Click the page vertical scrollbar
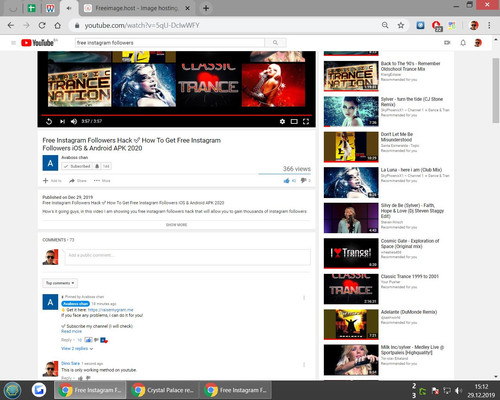The height and width of the screenshot is (400, 500). 496,90
